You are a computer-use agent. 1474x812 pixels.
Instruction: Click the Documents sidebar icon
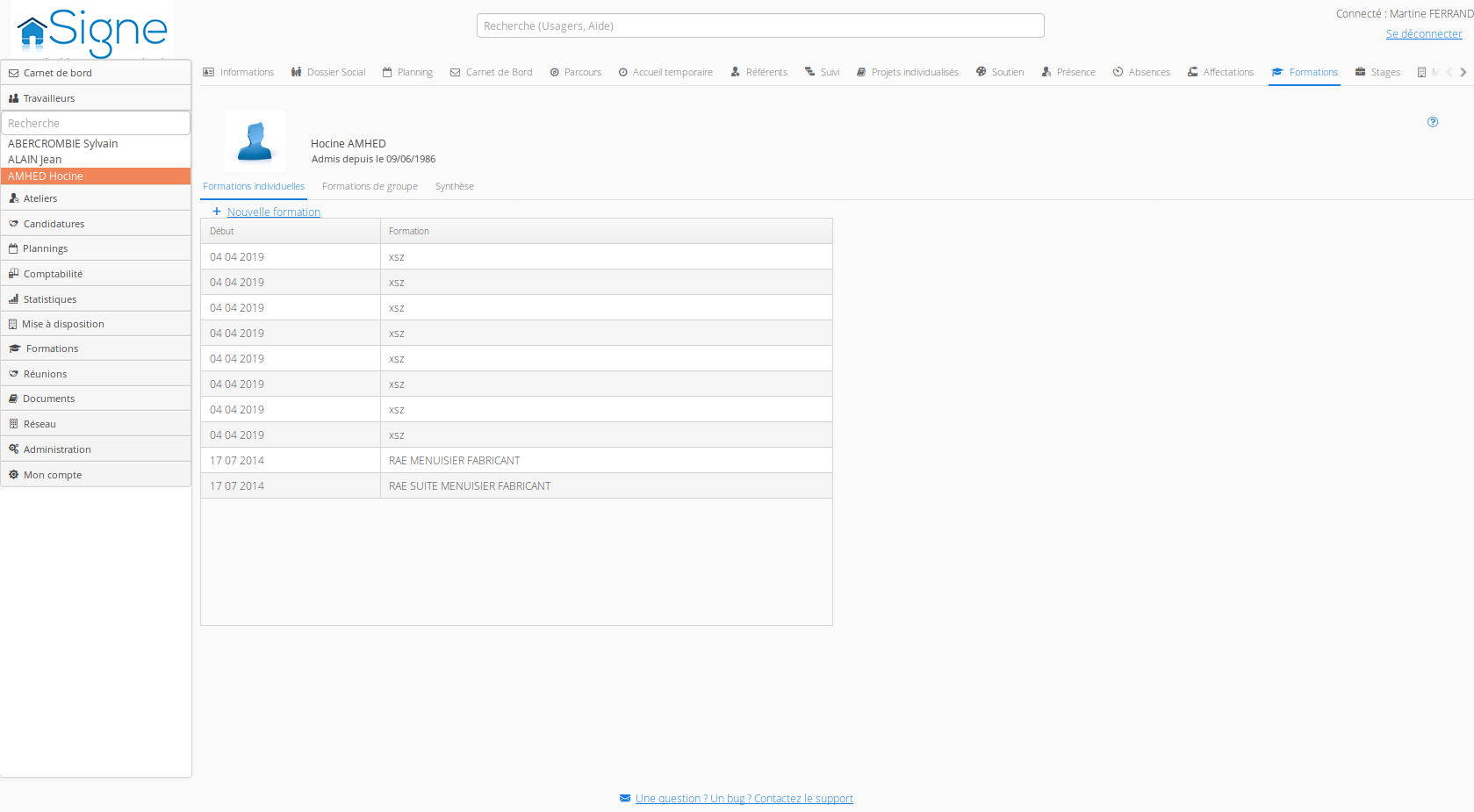point(13,399)
